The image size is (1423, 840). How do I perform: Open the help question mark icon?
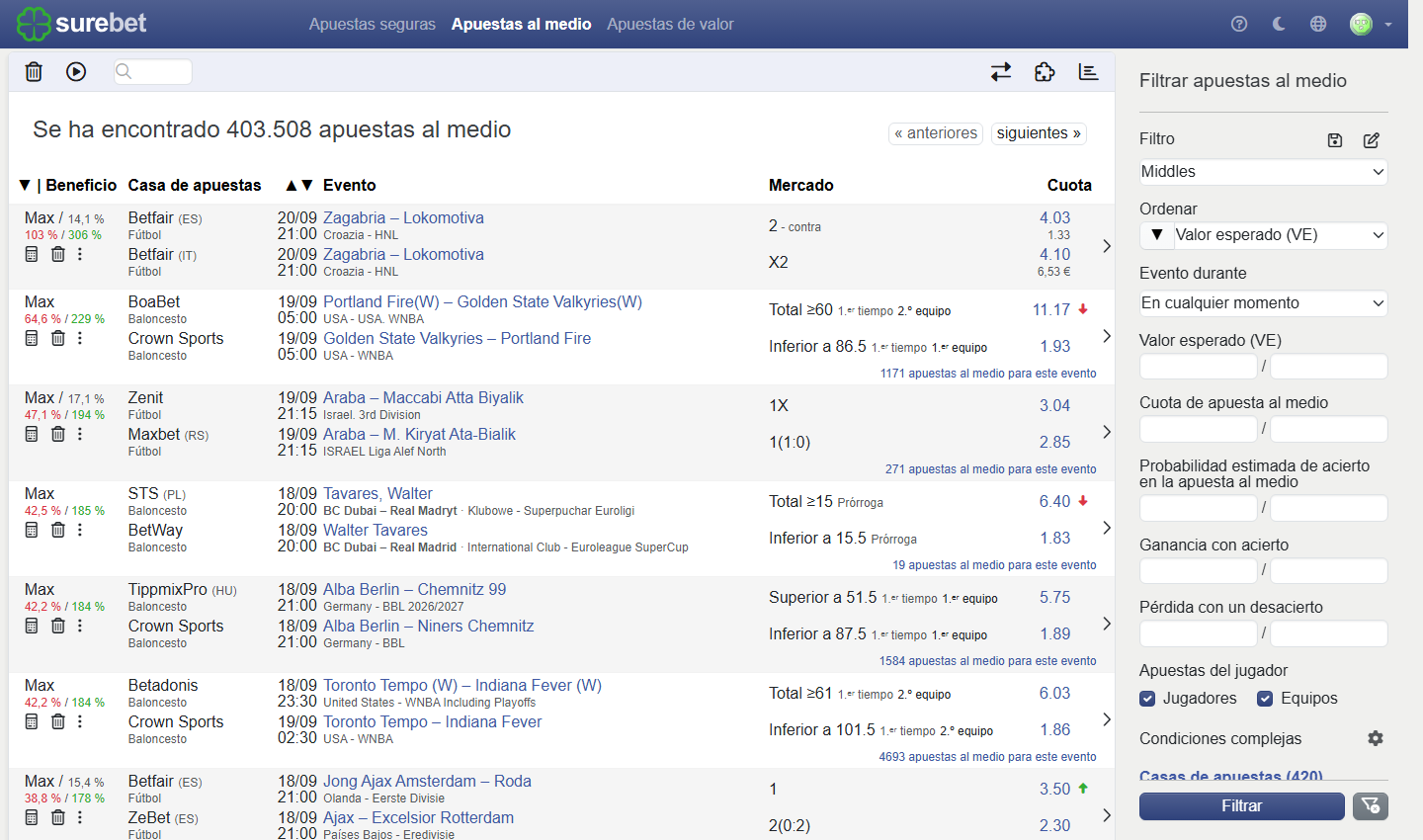(1239, 24)
